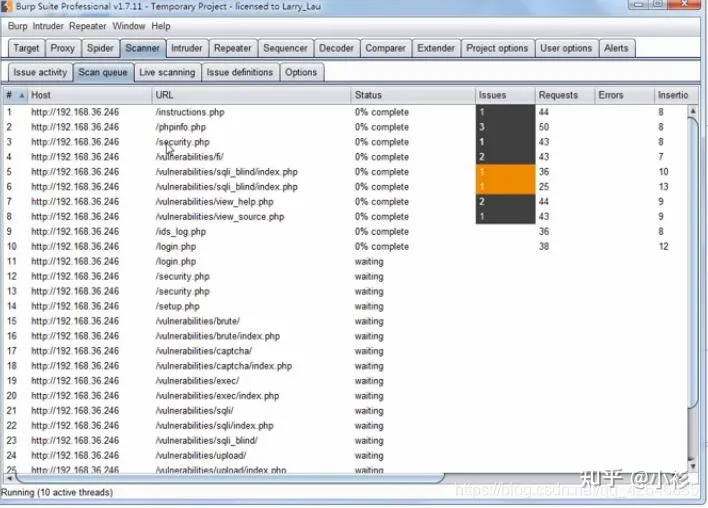Sort by the URL column header

point(251,95)
